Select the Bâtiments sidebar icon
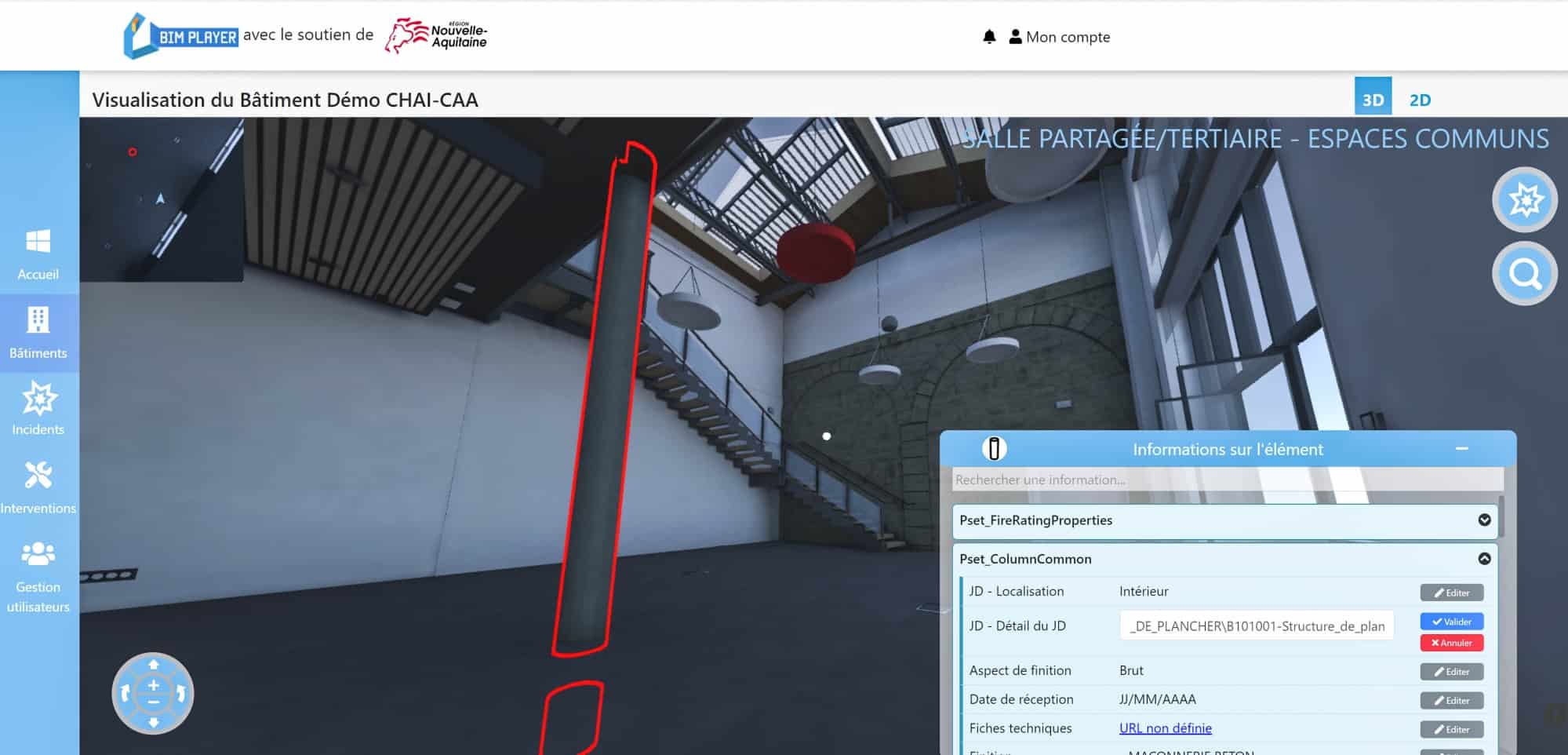This screenshot has width=1568, height=755. coord(38,332)
